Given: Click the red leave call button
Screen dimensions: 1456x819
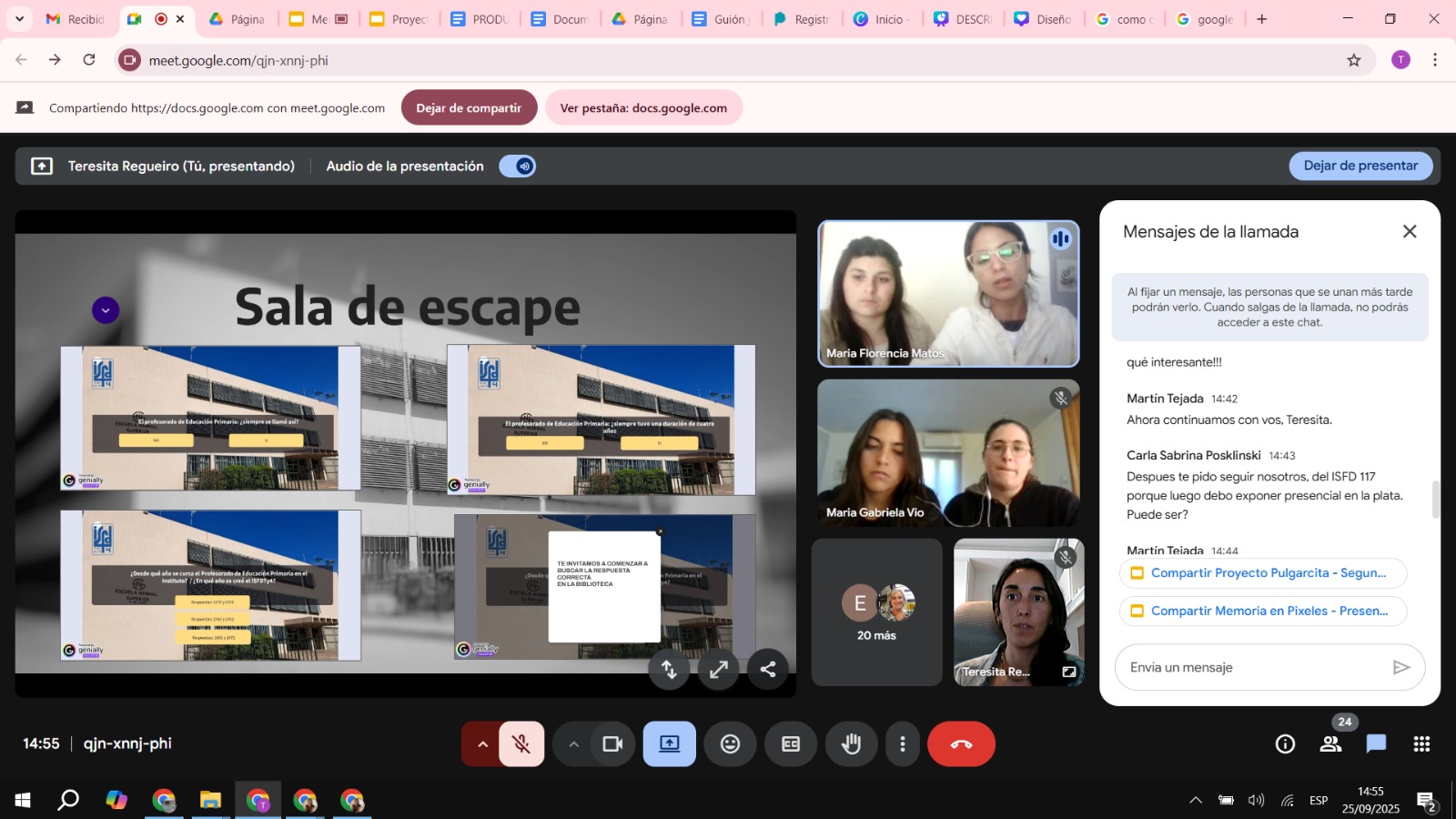Looking at the screenshot, I should pyautogui.click(x=961, y=744).
